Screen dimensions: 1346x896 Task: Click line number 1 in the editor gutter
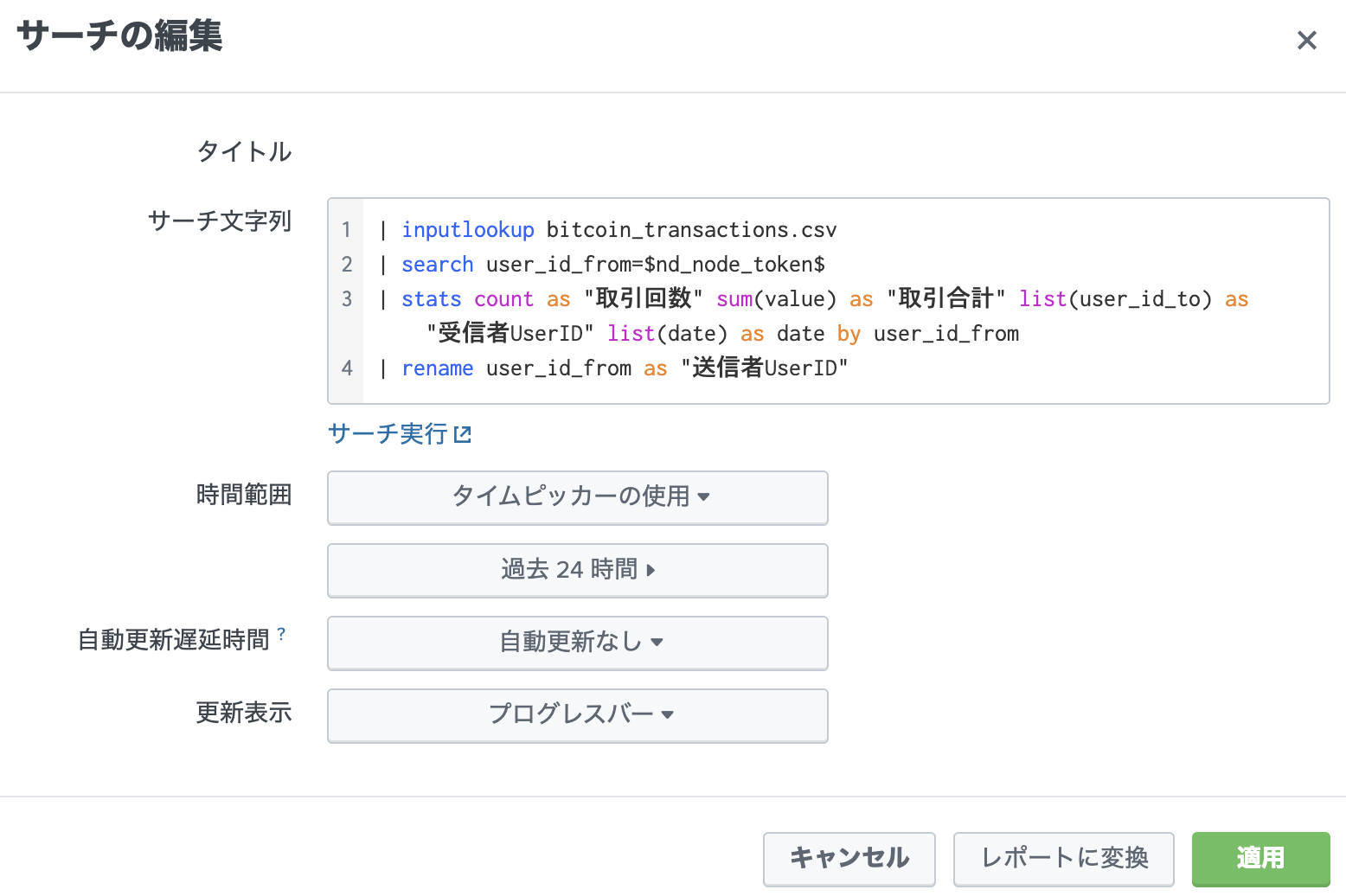click(347, 230)
